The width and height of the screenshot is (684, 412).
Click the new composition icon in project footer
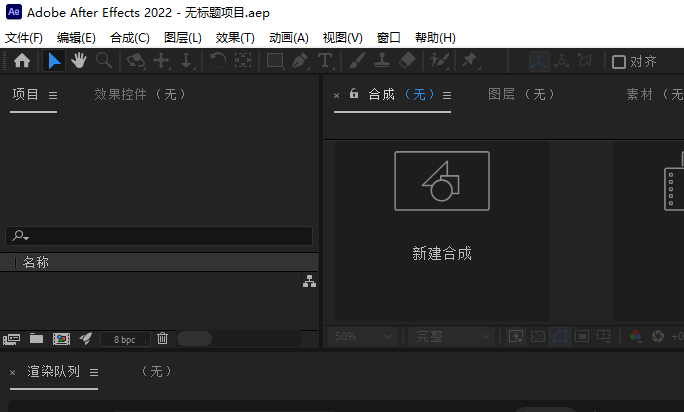click(x=62, y=339)
